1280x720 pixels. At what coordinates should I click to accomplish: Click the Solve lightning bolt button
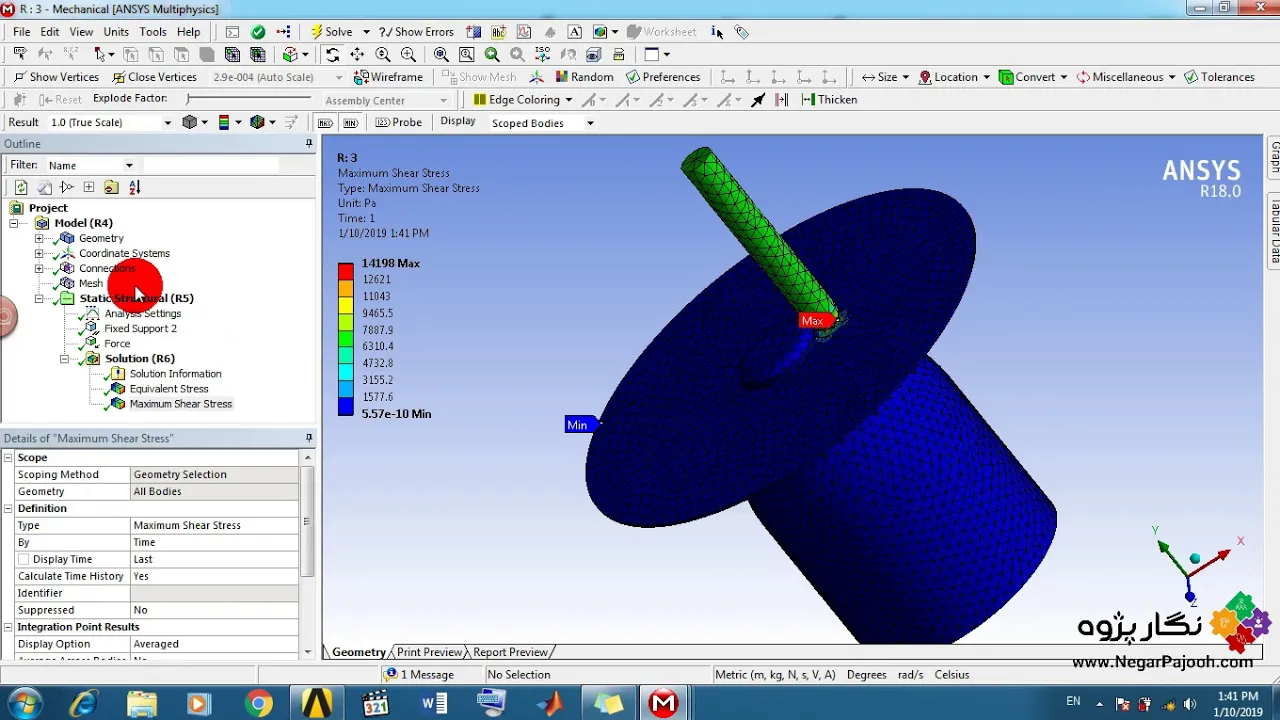click(x=331, y=32)
